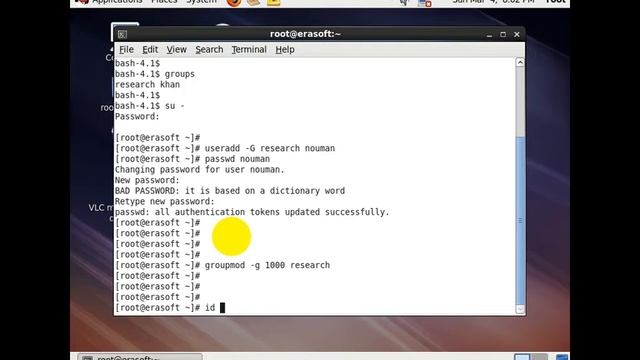Click the scrollbar down arrow
Viewport: 640px width, 360px height.
(520, 309)
